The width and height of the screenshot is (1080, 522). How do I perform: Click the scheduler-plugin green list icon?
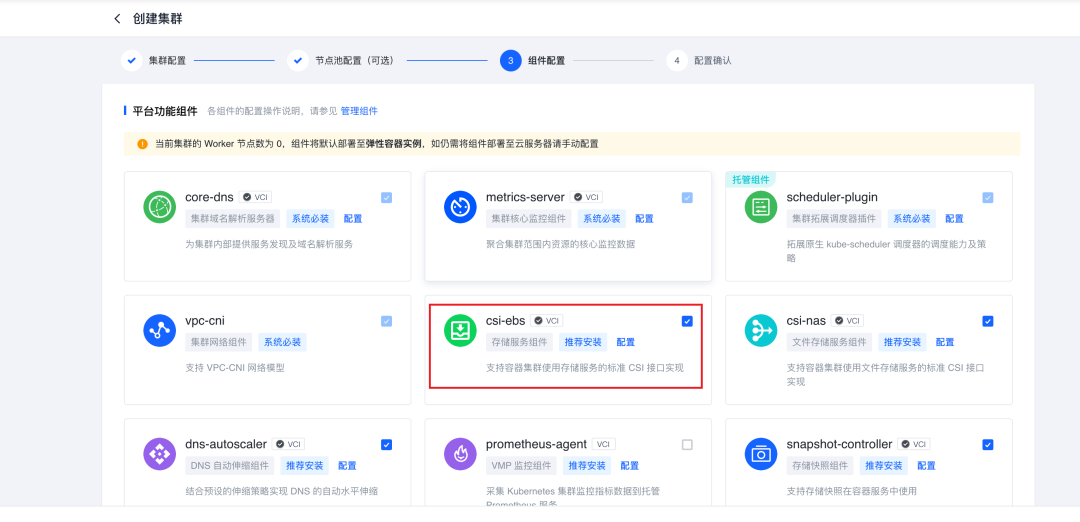[x=761, y=207]
